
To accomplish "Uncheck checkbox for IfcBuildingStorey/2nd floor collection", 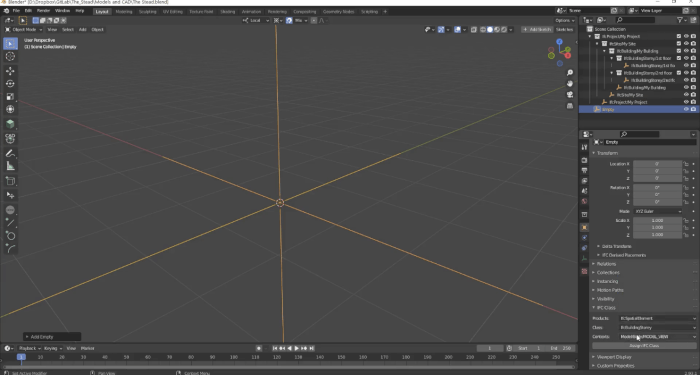I will pyautogui.click(x=679, y=73).
